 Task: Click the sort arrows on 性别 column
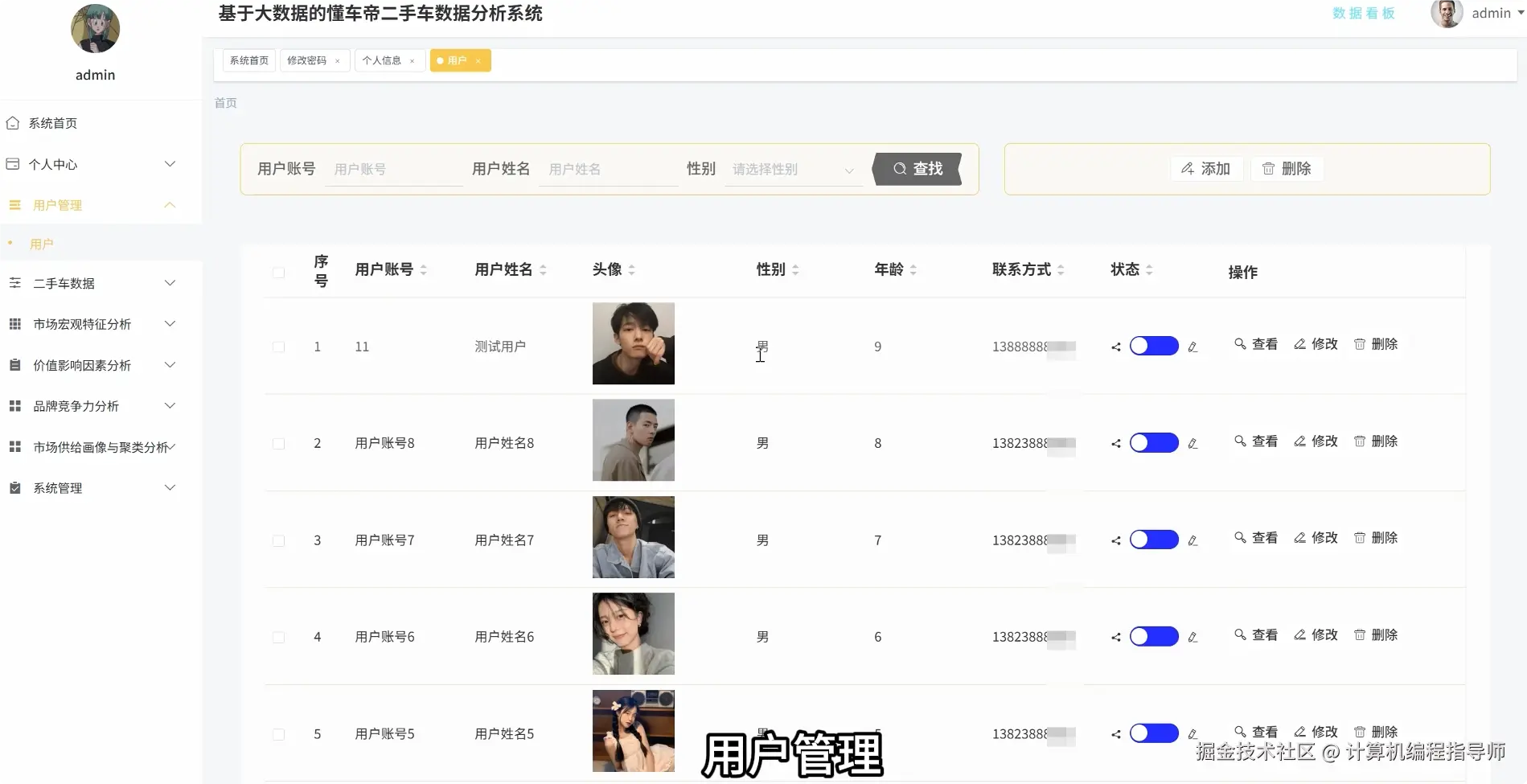(x=795, y=270)
